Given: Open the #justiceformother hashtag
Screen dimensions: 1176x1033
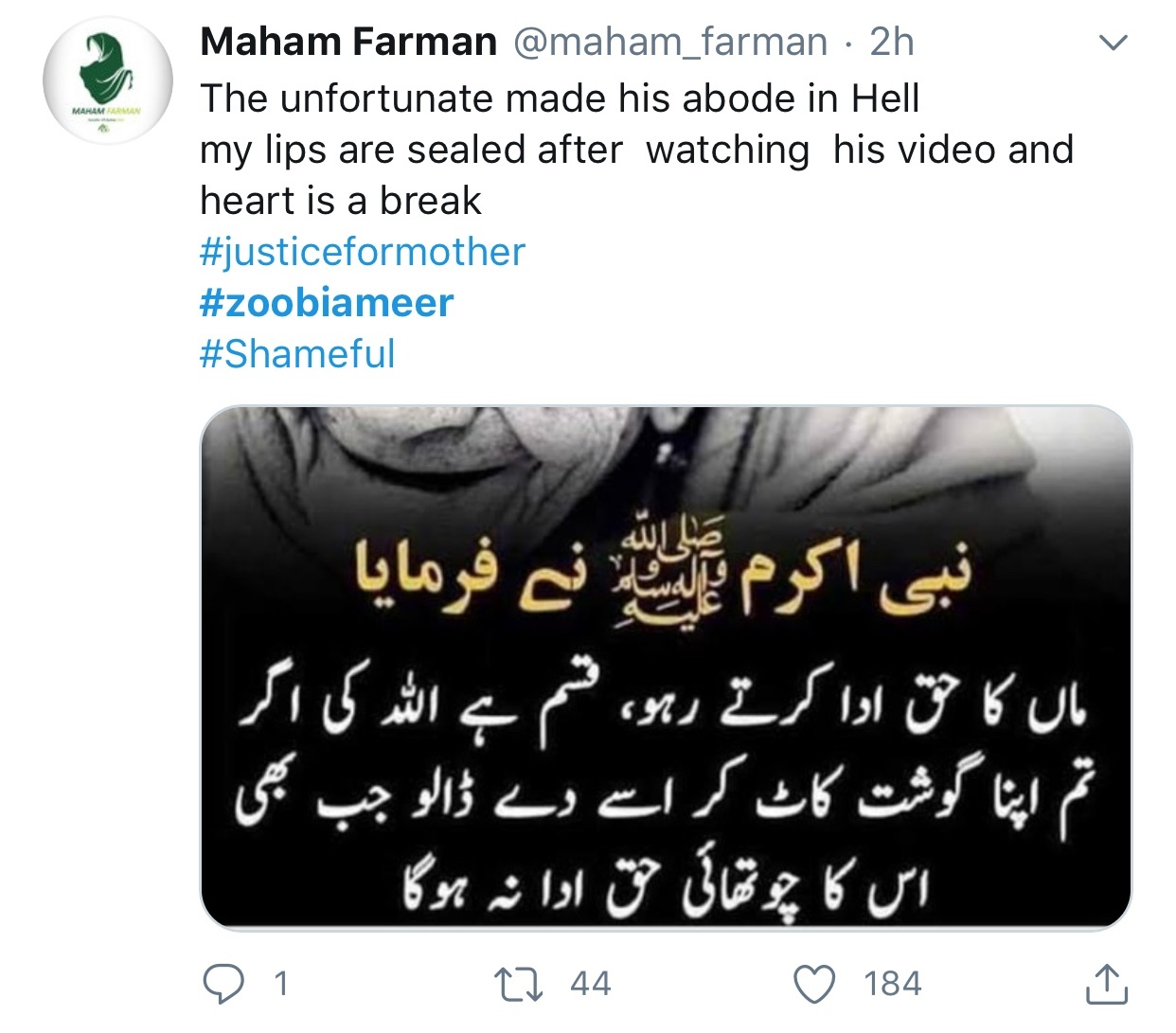Looking at the screenshot, I should point(362,252).
